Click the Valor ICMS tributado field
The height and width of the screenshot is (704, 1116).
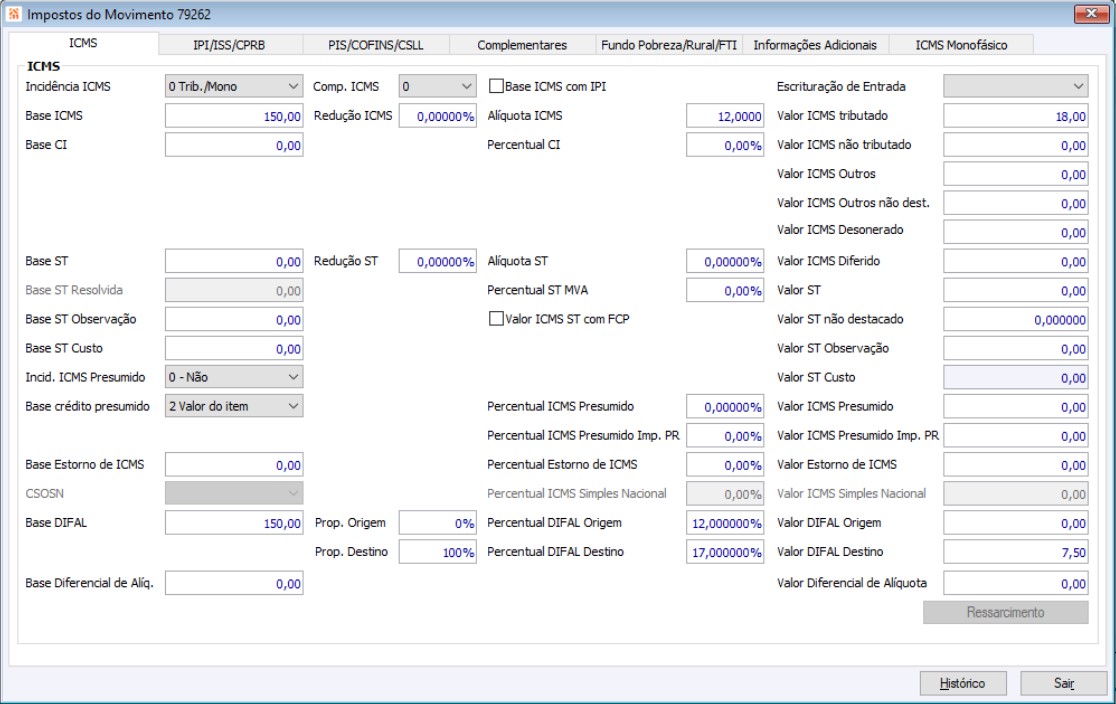[1016, 116]
